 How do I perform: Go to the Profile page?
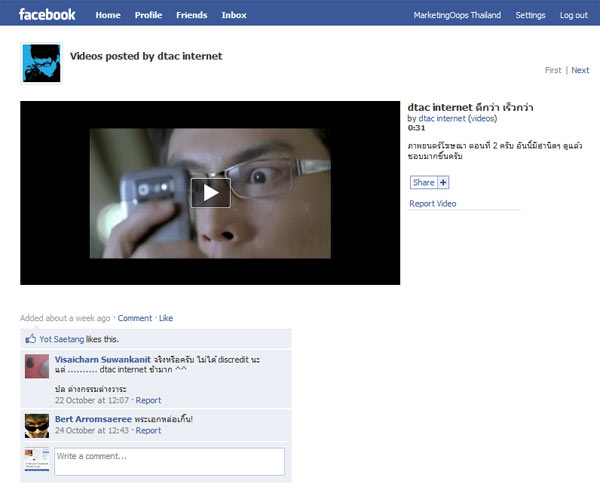(148, 15)
